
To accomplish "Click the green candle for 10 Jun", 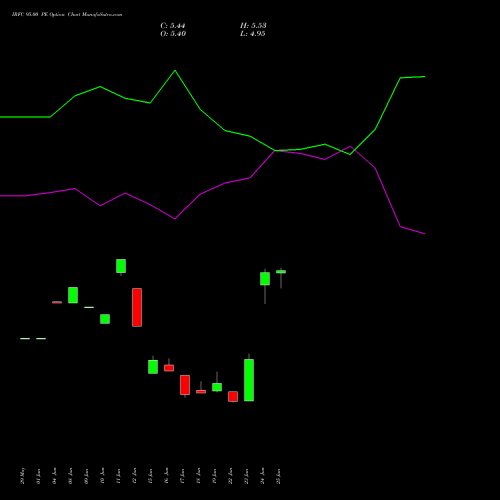I will click(x=105, y=319).
